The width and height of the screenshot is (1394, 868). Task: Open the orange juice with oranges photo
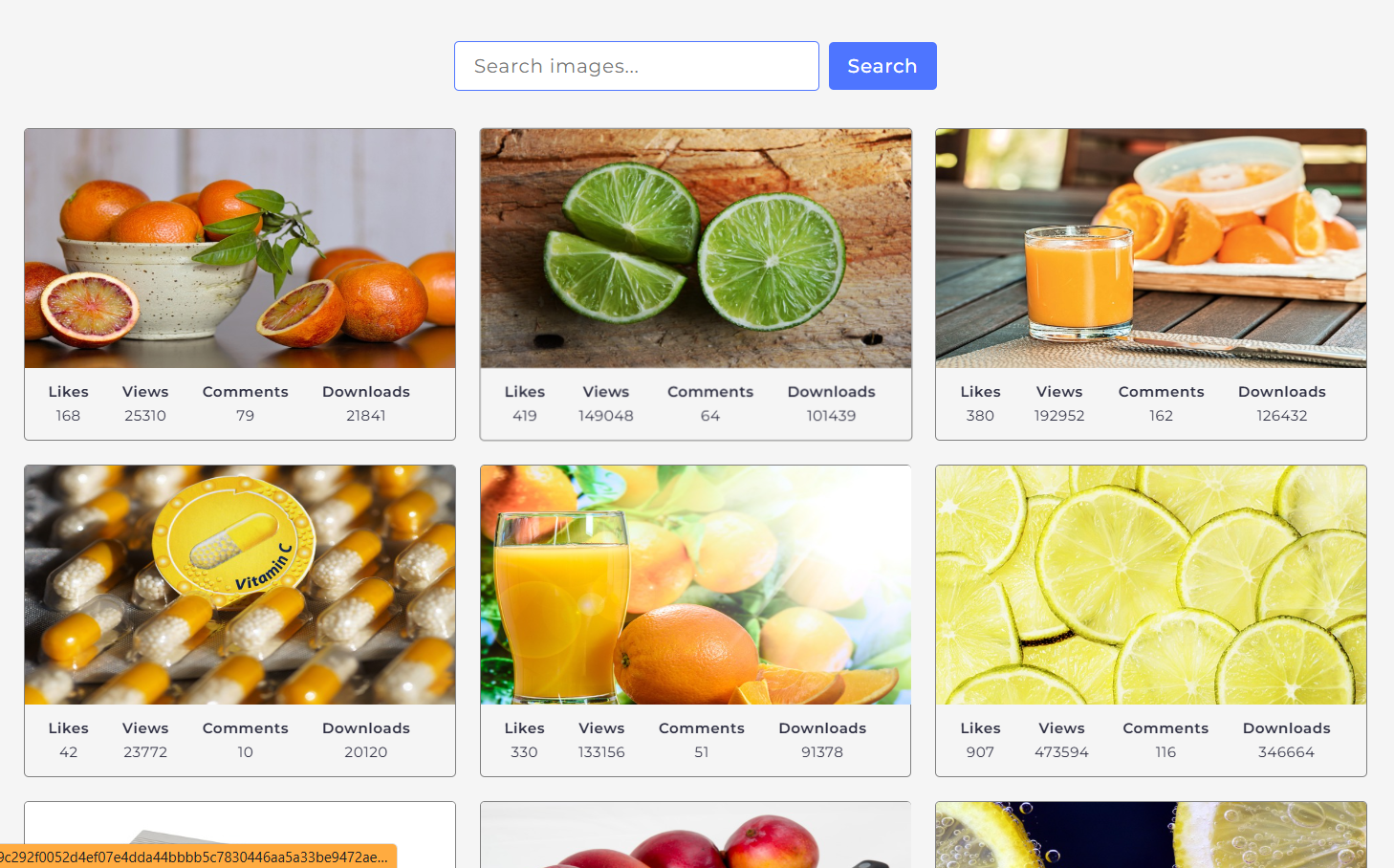pos(696,585)
